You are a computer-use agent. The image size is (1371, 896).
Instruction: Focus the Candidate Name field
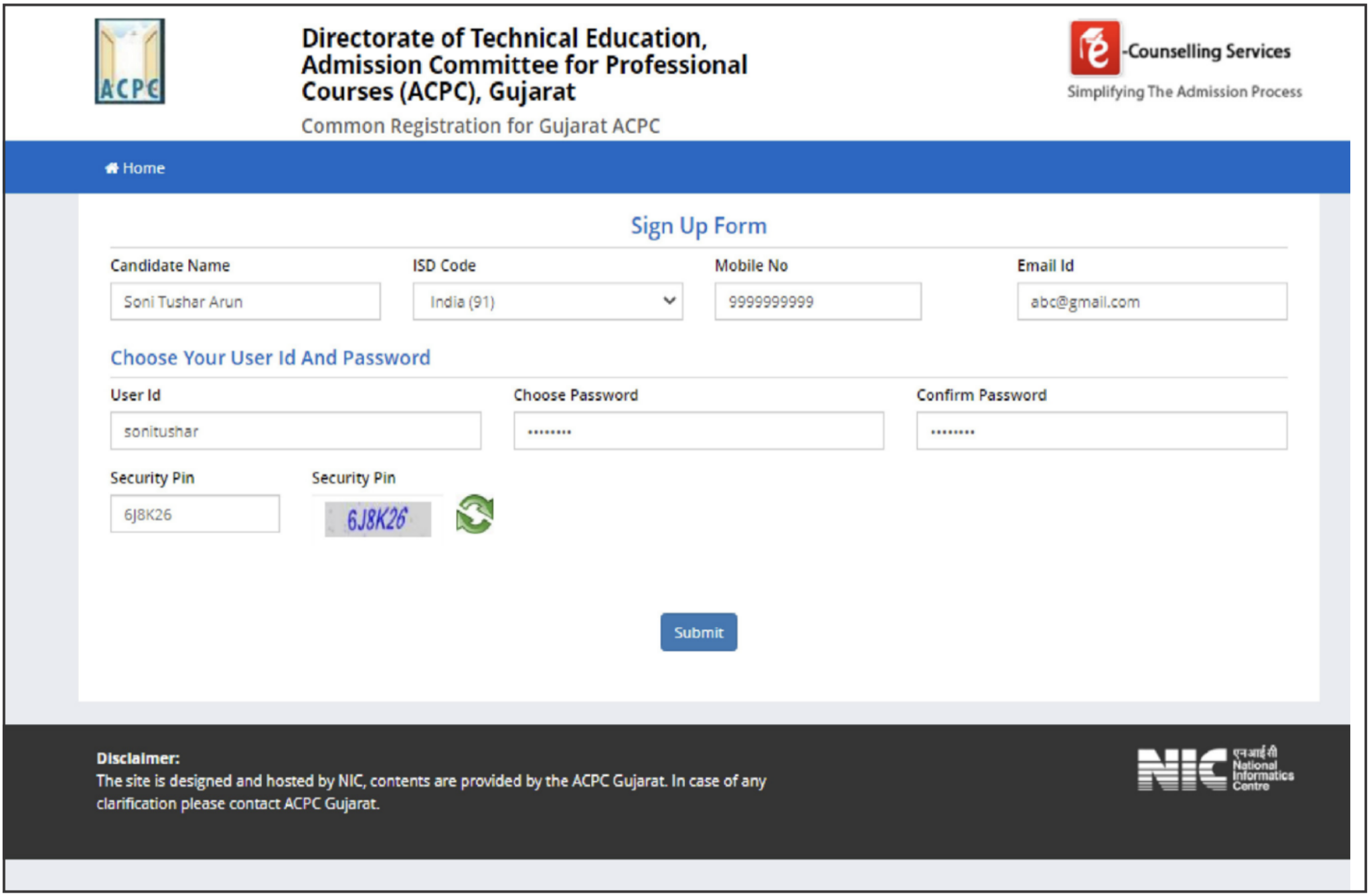[x=246, y=302]
